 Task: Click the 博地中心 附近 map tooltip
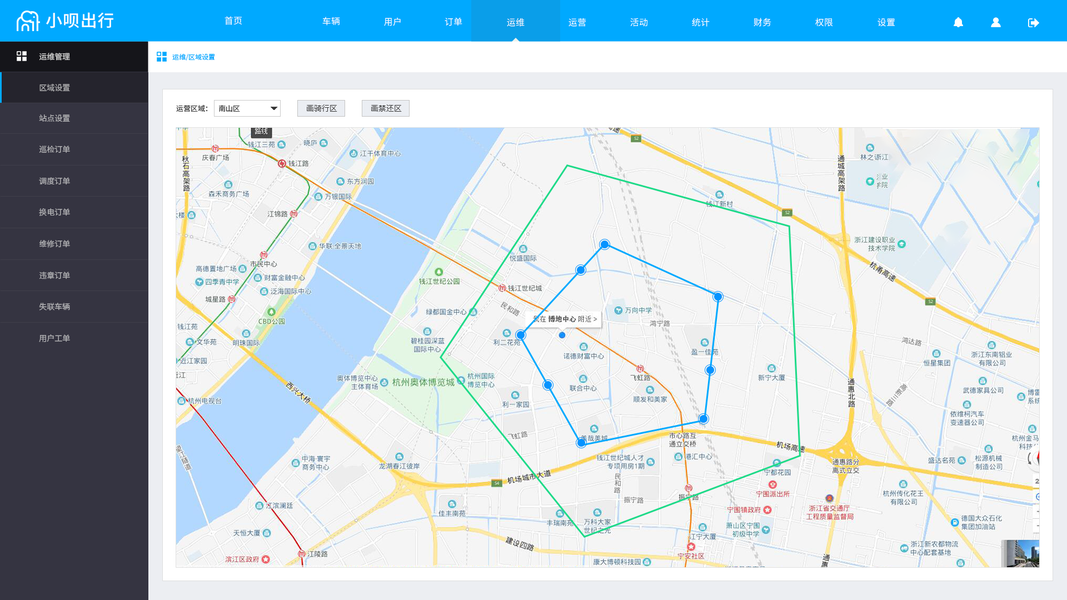[x=565, y=318]
